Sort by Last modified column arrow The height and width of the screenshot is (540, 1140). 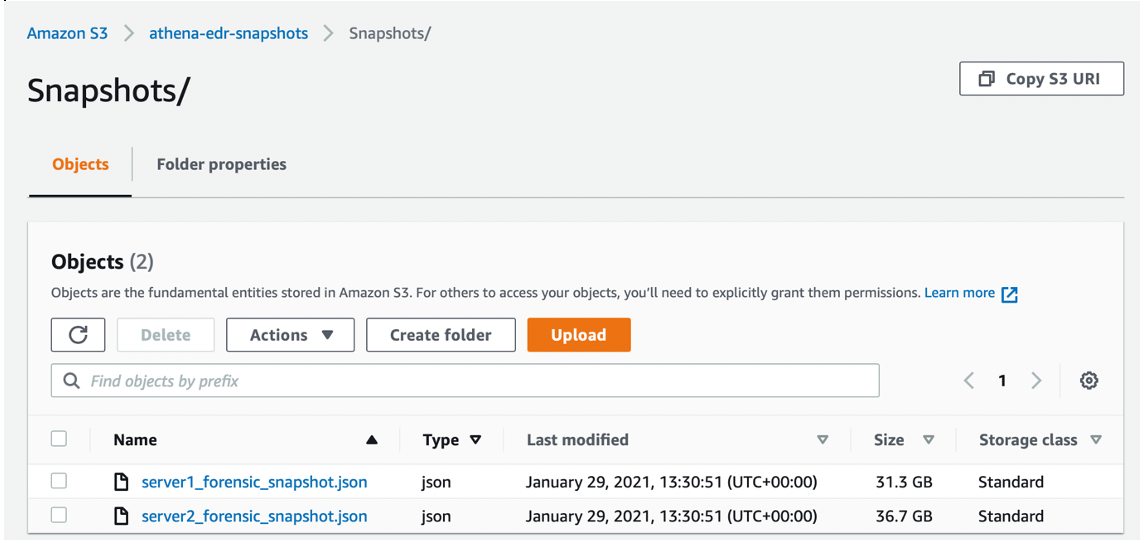[x=822, y=440]
